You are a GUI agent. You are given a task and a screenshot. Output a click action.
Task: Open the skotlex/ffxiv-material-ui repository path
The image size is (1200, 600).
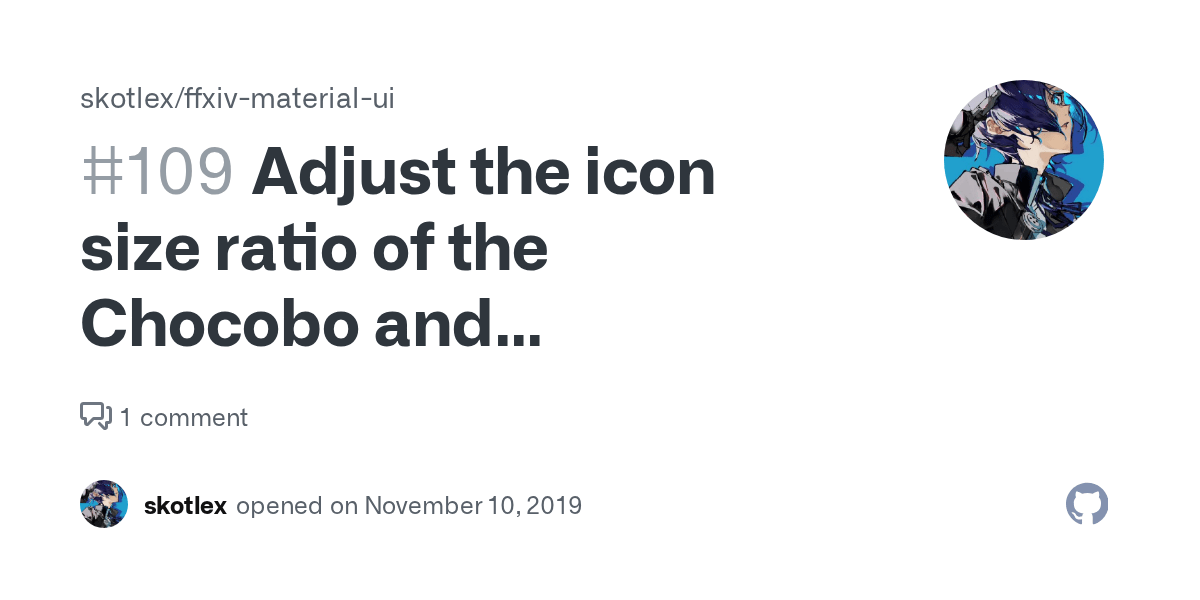[x=237, y=99]
